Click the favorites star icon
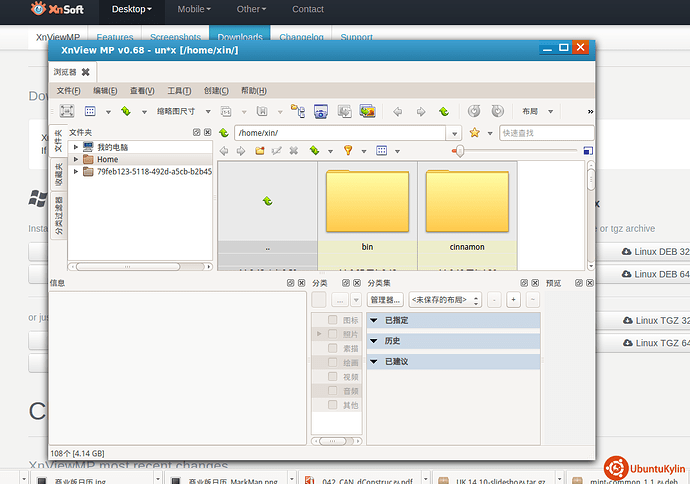690x484 pixels. pos(475,132)
